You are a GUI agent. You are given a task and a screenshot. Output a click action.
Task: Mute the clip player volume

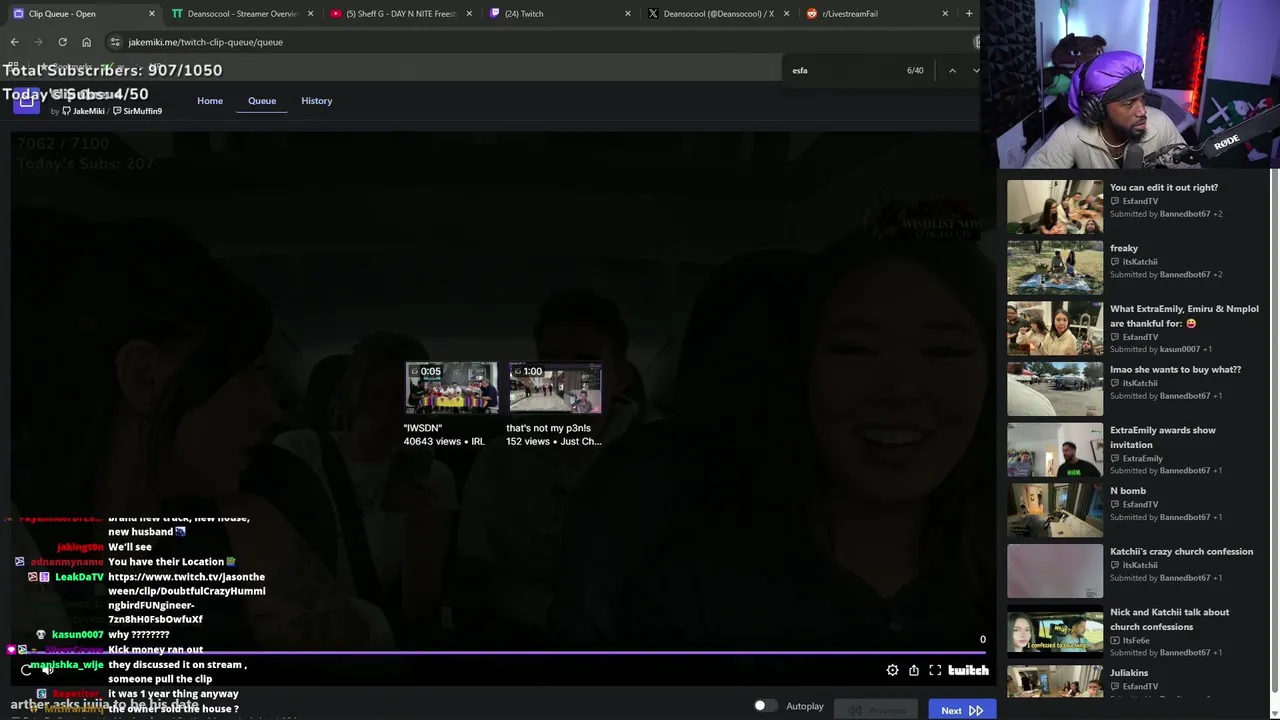pyautogui.click(x=46, y=670)
